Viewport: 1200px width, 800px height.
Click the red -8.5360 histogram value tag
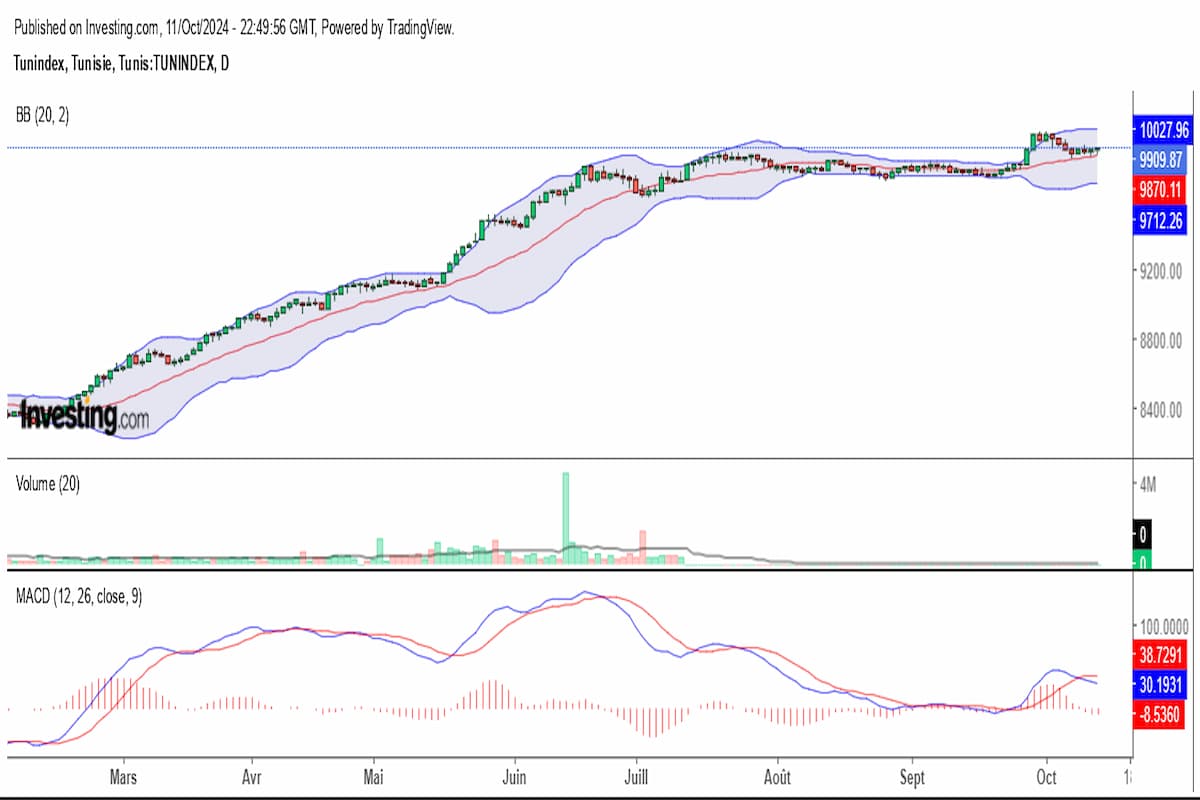1162,713
